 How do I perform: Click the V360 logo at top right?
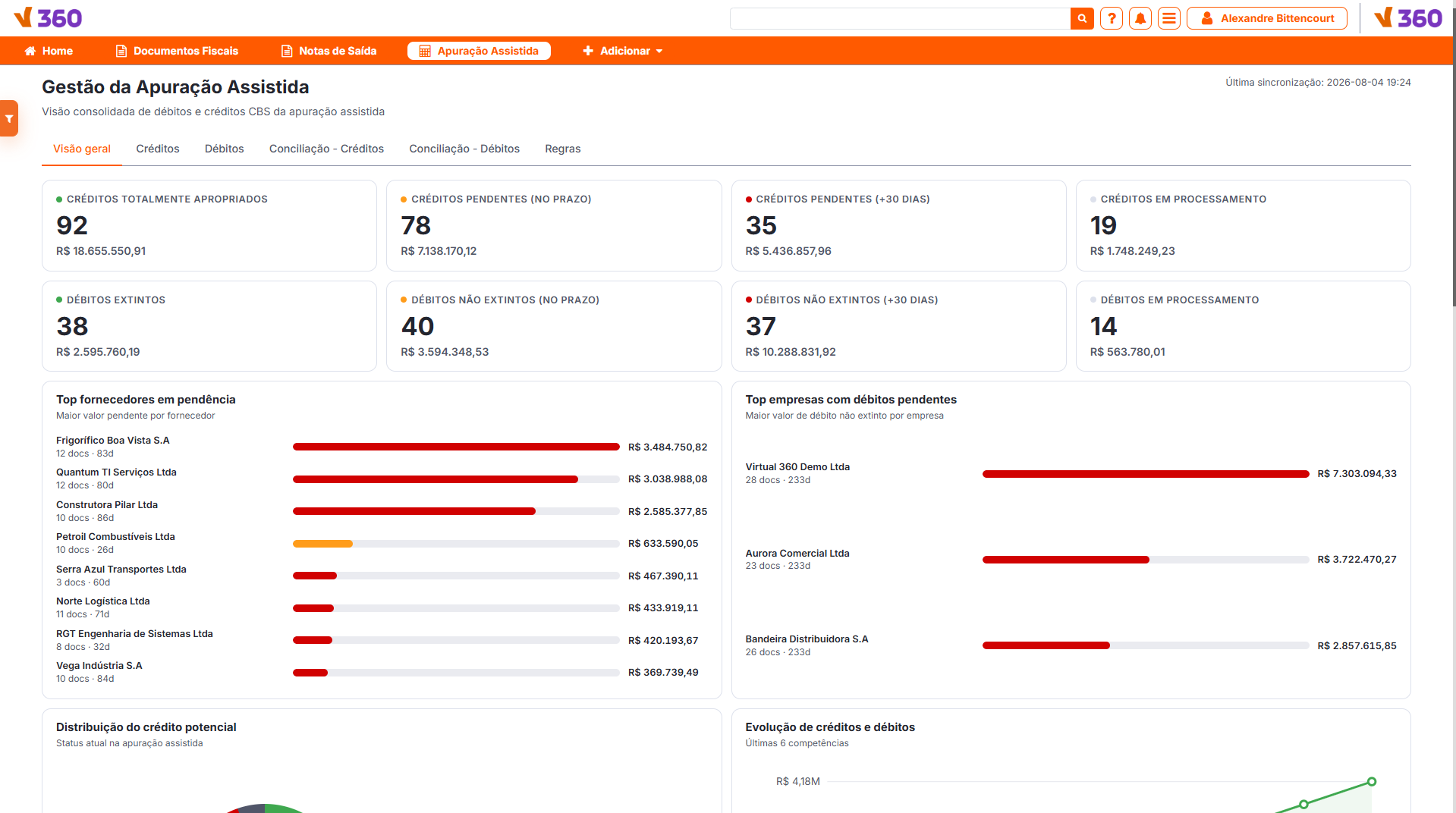1408,17
